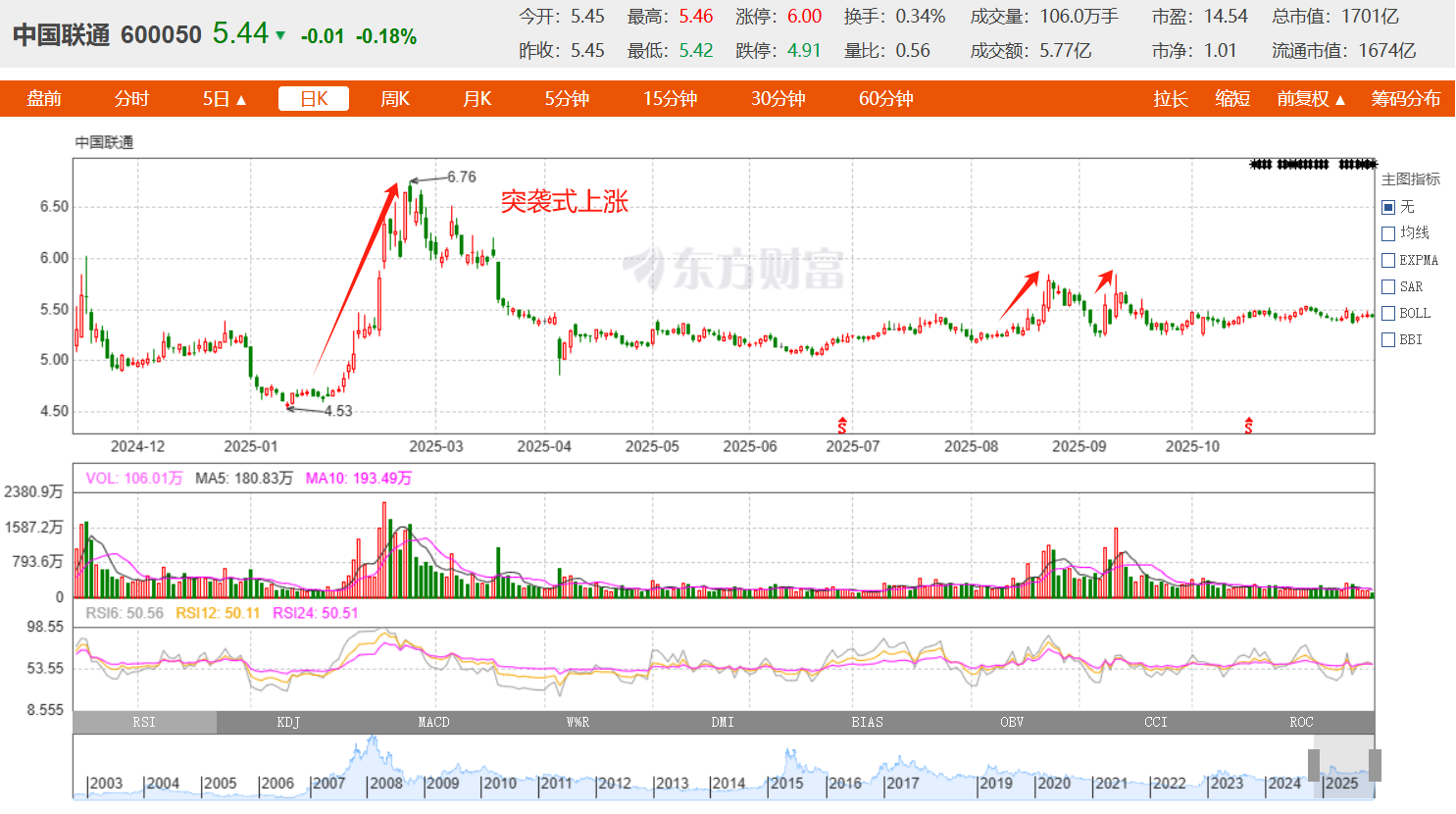Switch sub-chart to KDJ indicator
This screenshot has width=1456, height=814.
pyautogui.click(x=288, y=722)
